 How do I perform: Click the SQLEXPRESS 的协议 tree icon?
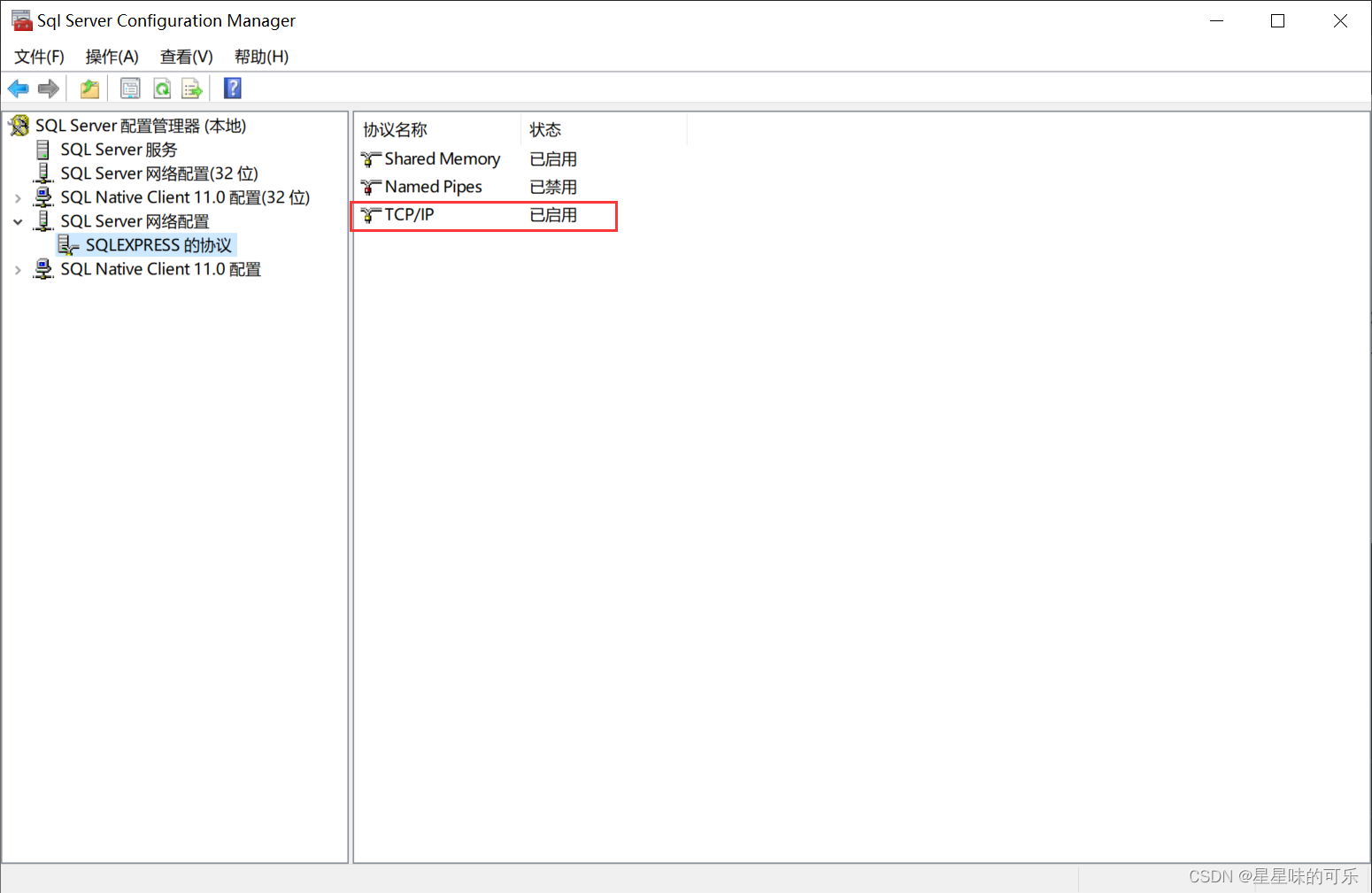point(68,245)
